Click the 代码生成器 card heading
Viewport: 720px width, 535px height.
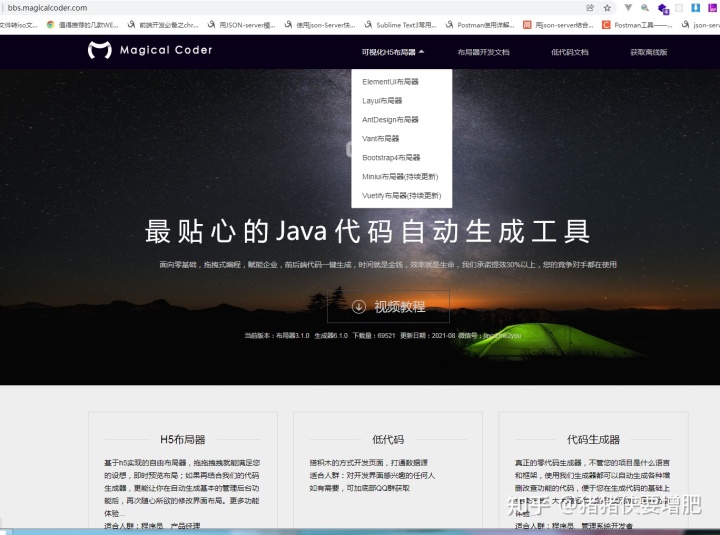593,439
